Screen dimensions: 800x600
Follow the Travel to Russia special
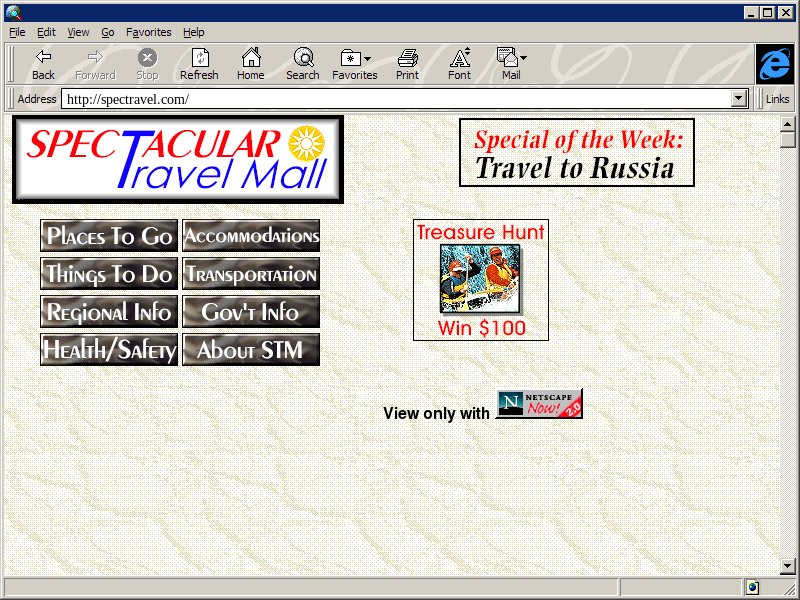point(575,154)
